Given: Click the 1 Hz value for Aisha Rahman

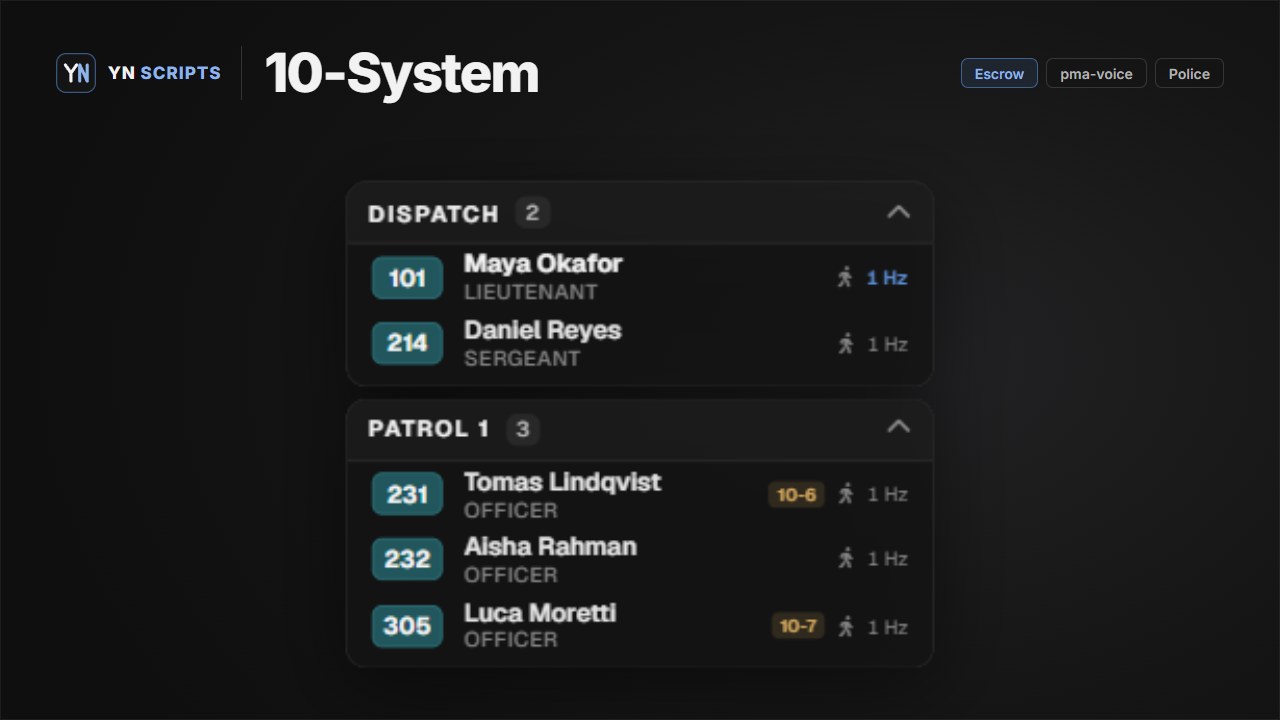Looking at the screenshot, I should (887, 559).
